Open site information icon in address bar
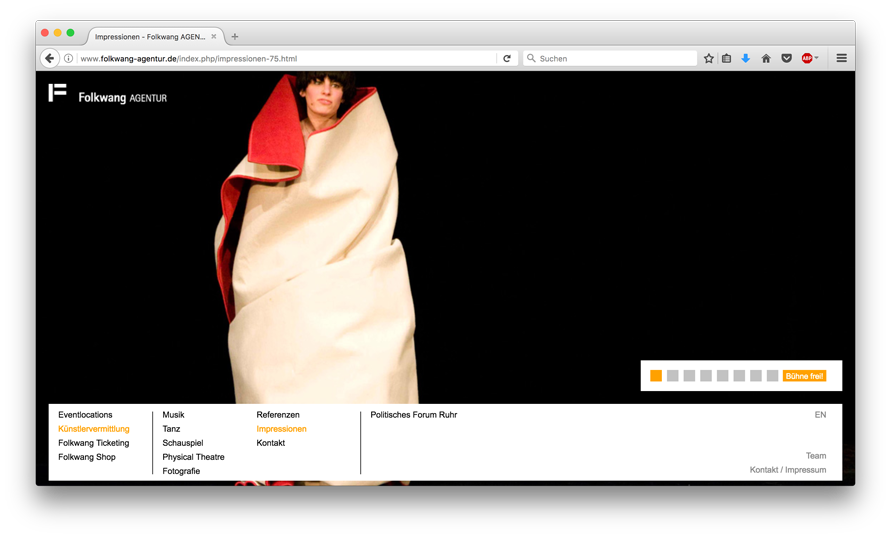The height and width of the screenshot is (537, 891). (68, 58)
